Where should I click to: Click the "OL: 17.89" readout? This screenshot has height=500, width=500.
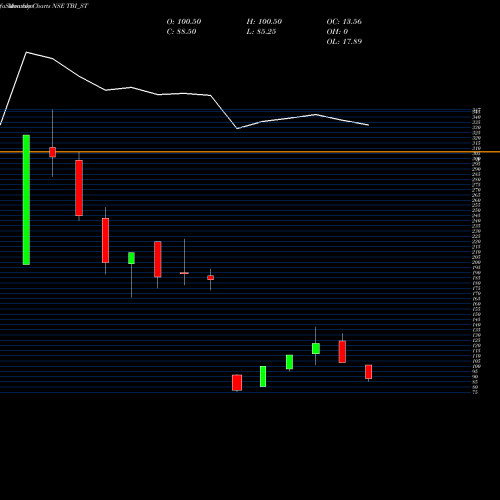pyautogui.click(x=344, y=42)
